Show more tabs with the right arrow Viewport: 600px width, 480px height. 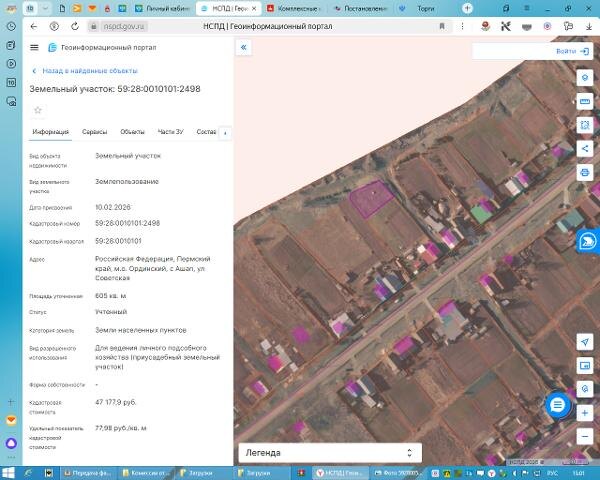coord(225,133)
